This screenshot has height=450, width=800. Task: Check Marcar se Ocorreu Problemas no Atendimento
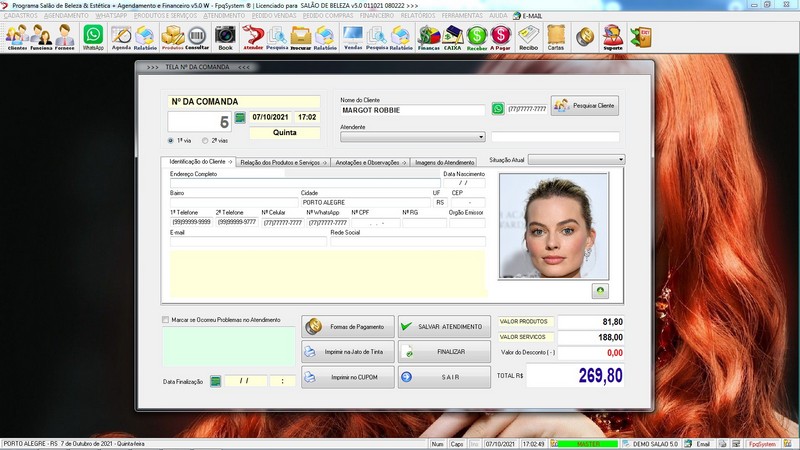166,320
